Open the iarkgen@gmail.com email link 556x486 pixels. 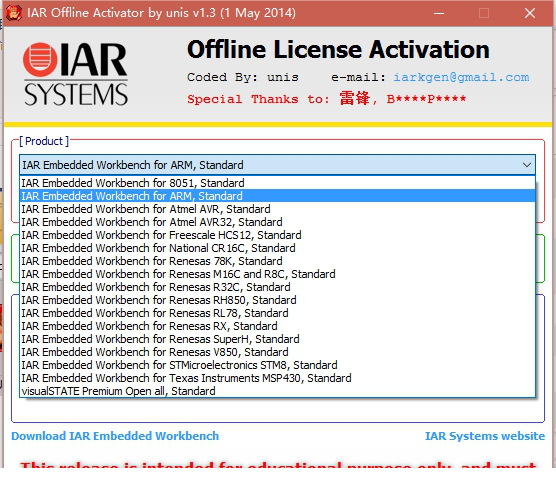coord(461,77)
